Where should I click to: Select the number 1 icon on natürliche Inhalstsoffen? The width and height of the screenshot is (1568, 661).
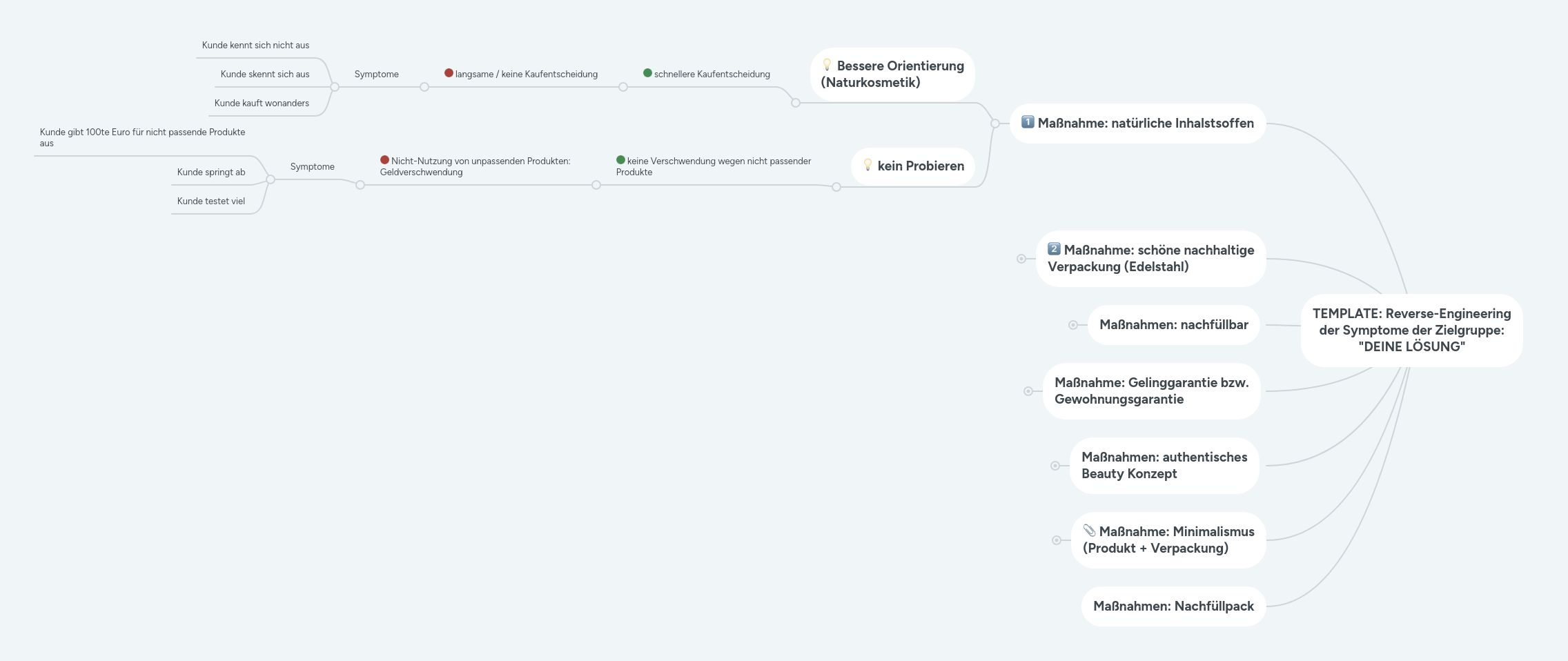pyautogui.click(x=1028, y=124)
